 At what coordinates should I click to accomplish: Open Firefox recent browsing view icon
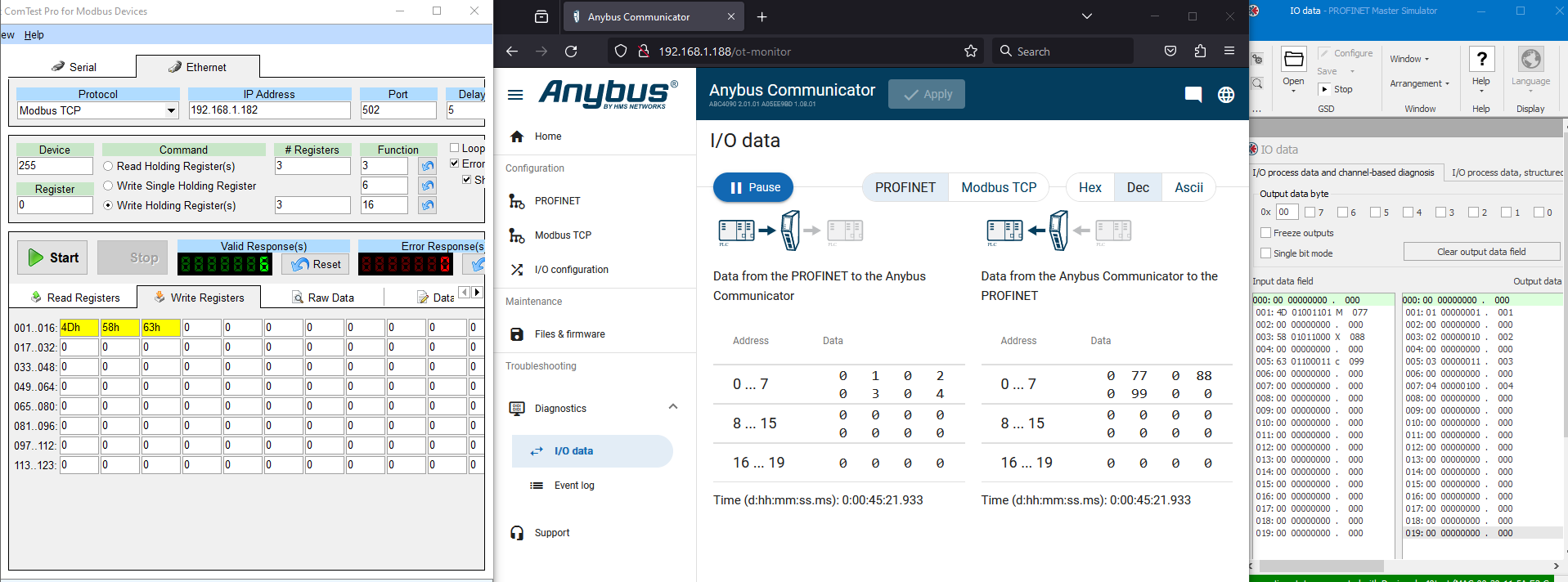pos(541,16)
